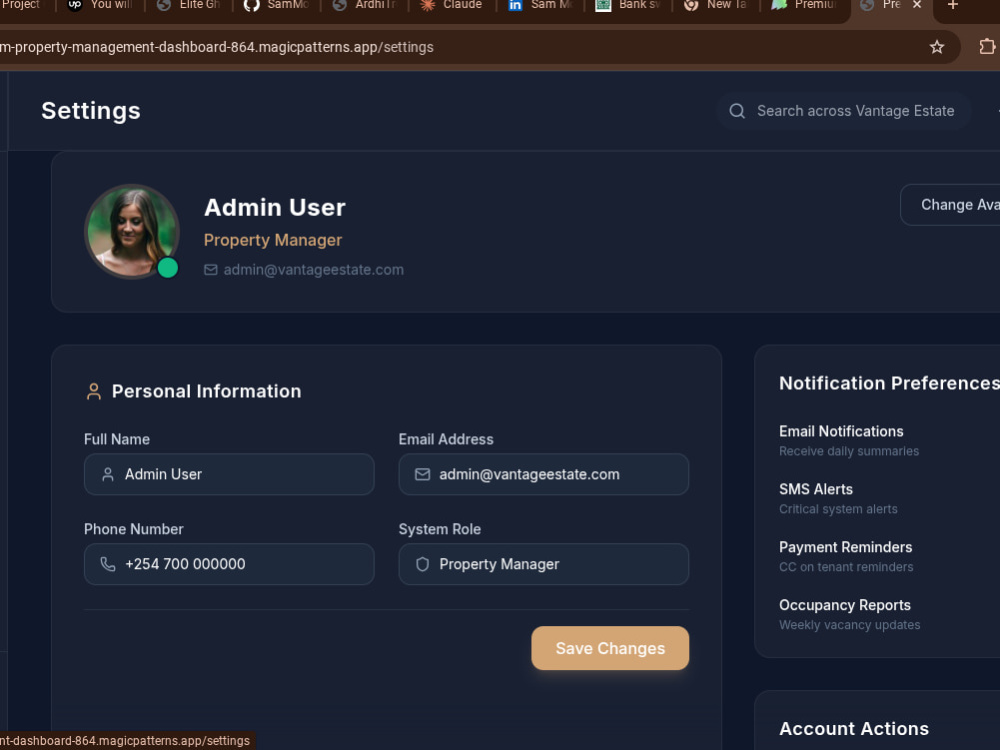
Task: Switch to the You will browser tab
Action: pyautogui.click(x=101, y=5)
